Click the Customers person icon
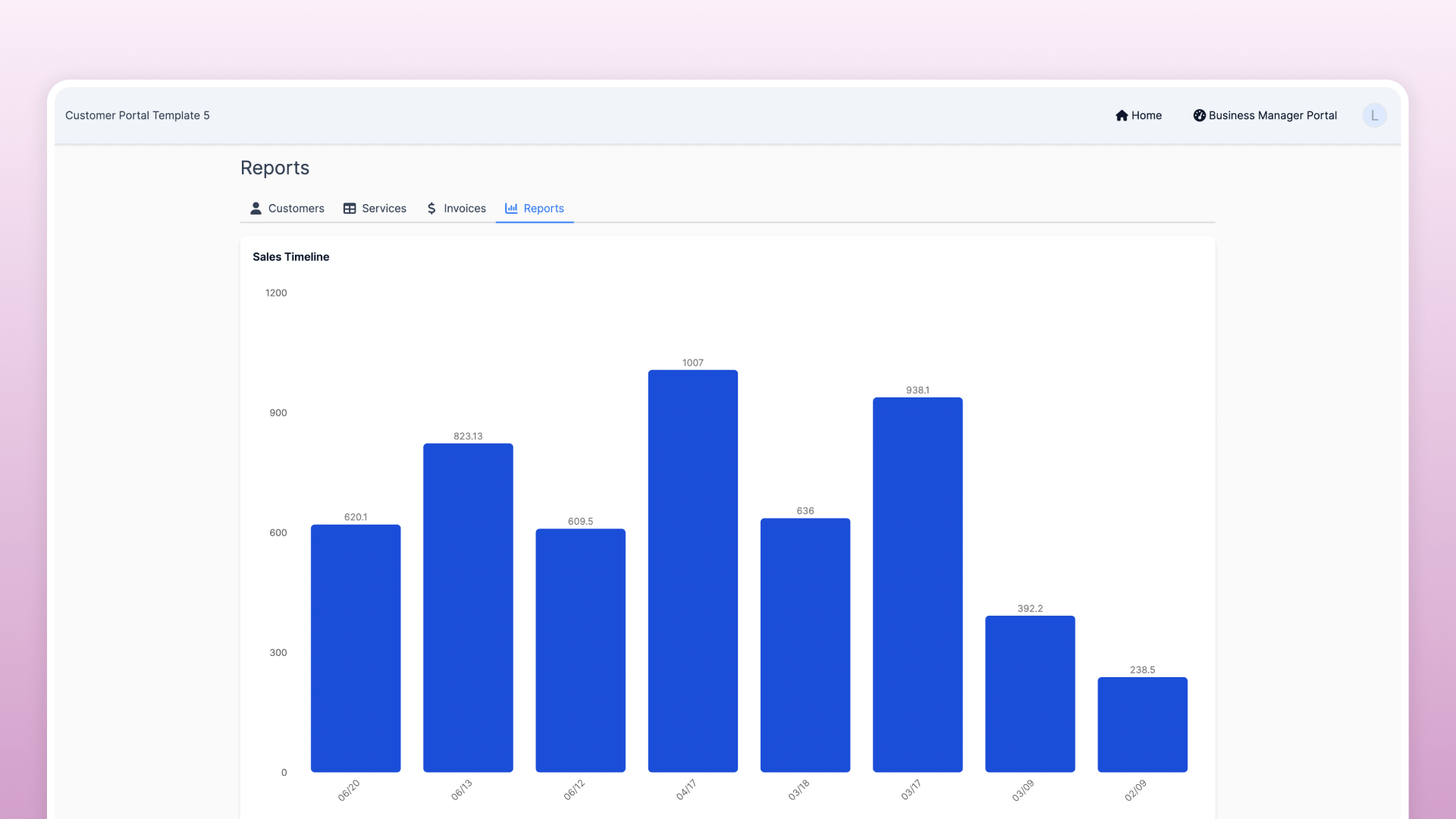The height and width of the screenshot is (819, 1456). click(x=256, y=208)
